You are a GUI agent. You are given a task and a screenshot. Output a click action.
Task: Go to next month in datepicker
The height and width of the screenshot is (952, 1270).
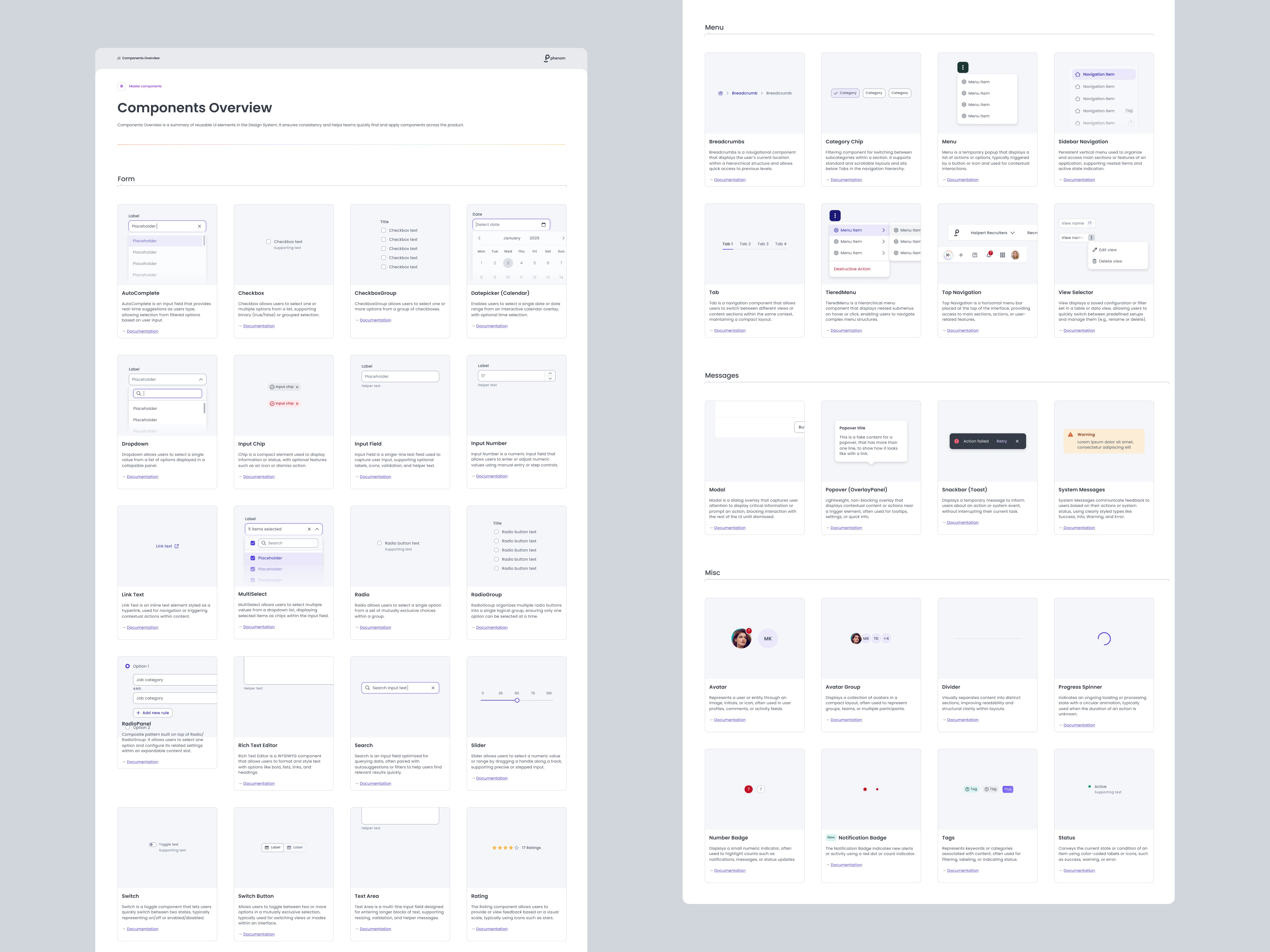click(x=563, y=238)
